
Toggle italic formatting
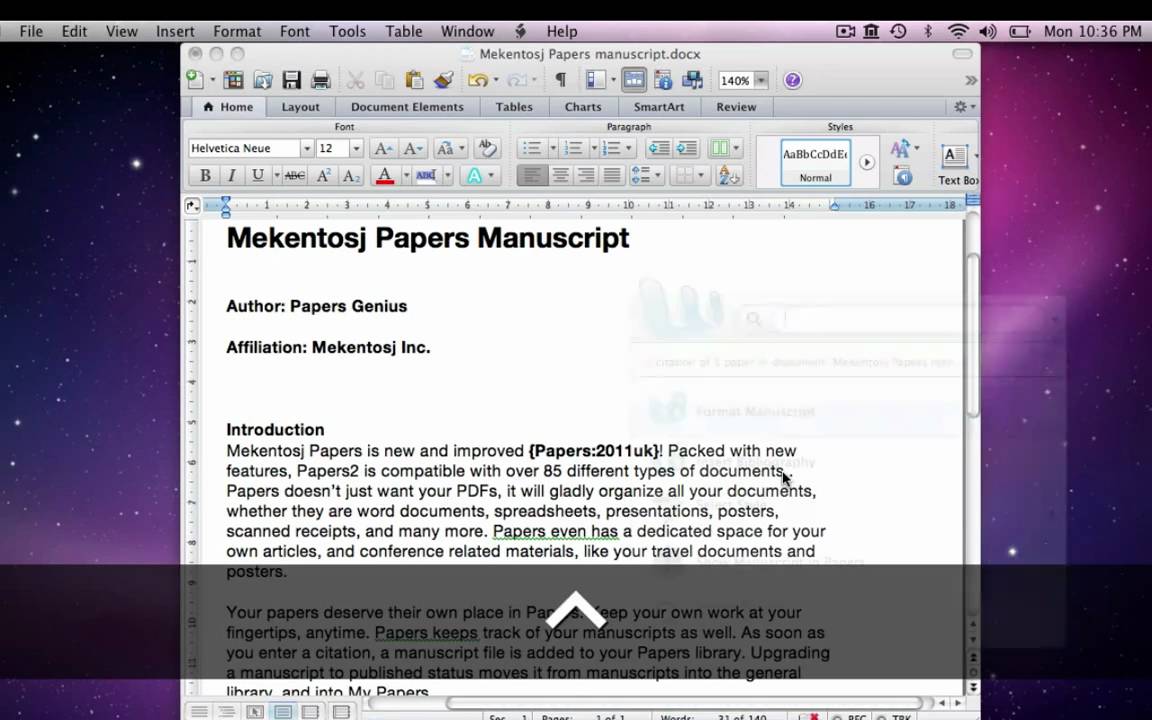click(231, 176)
